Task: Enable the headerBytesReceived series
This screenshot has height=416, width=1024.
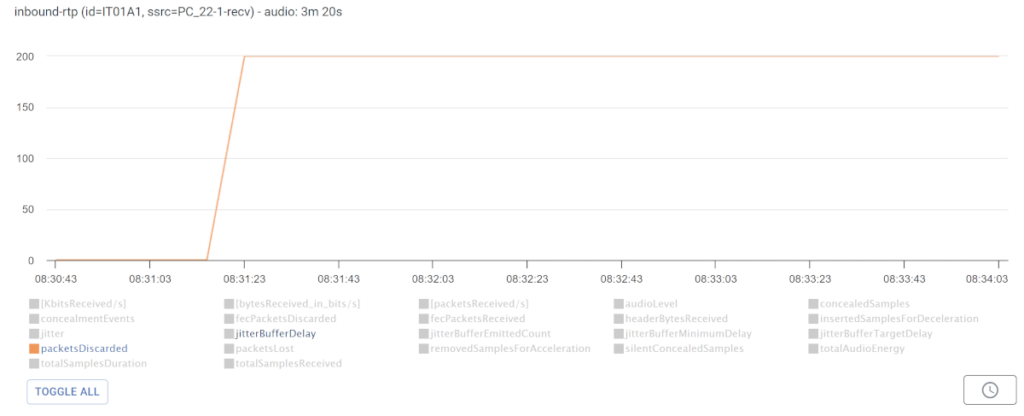Action: [676, 318]
